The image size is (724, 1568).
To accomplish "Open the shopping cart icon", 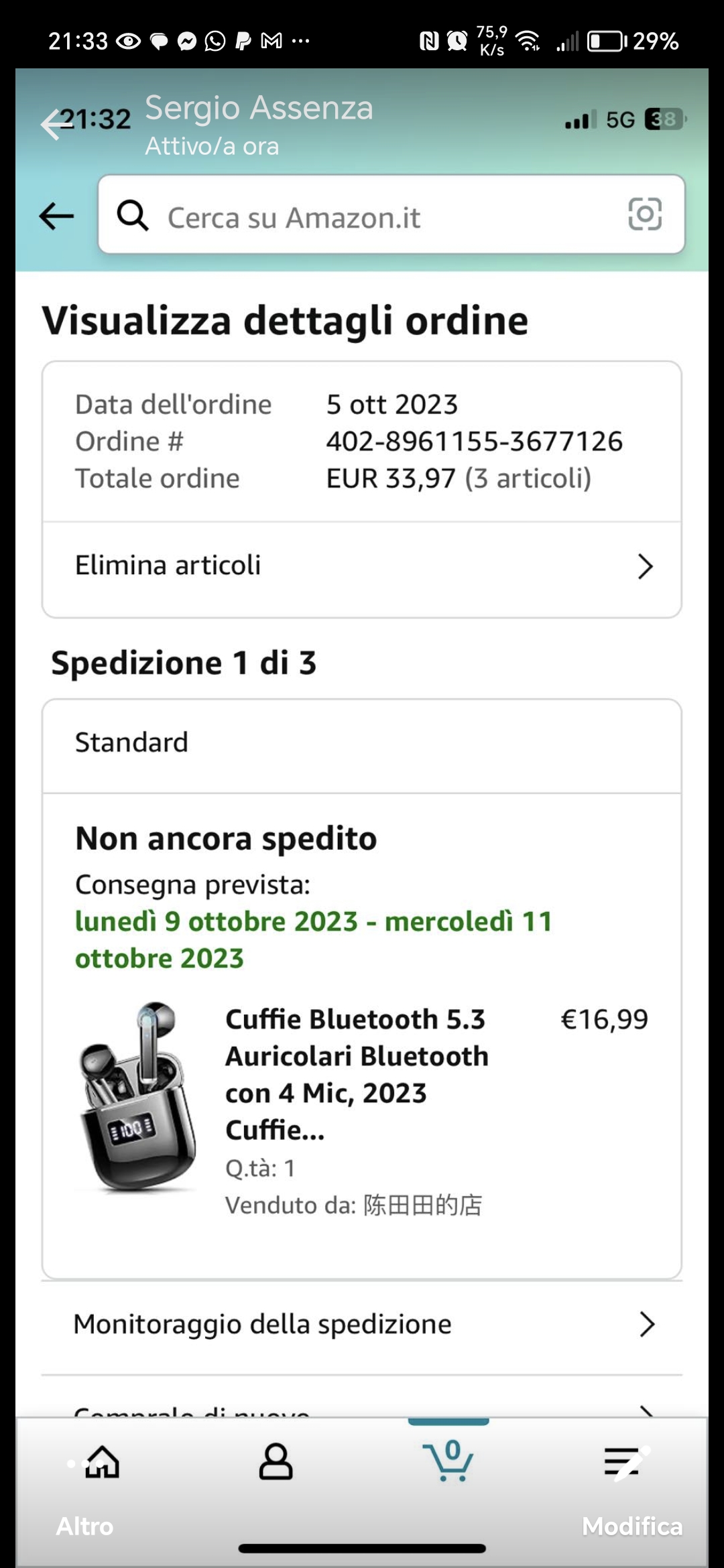I will coord(448,1461).
